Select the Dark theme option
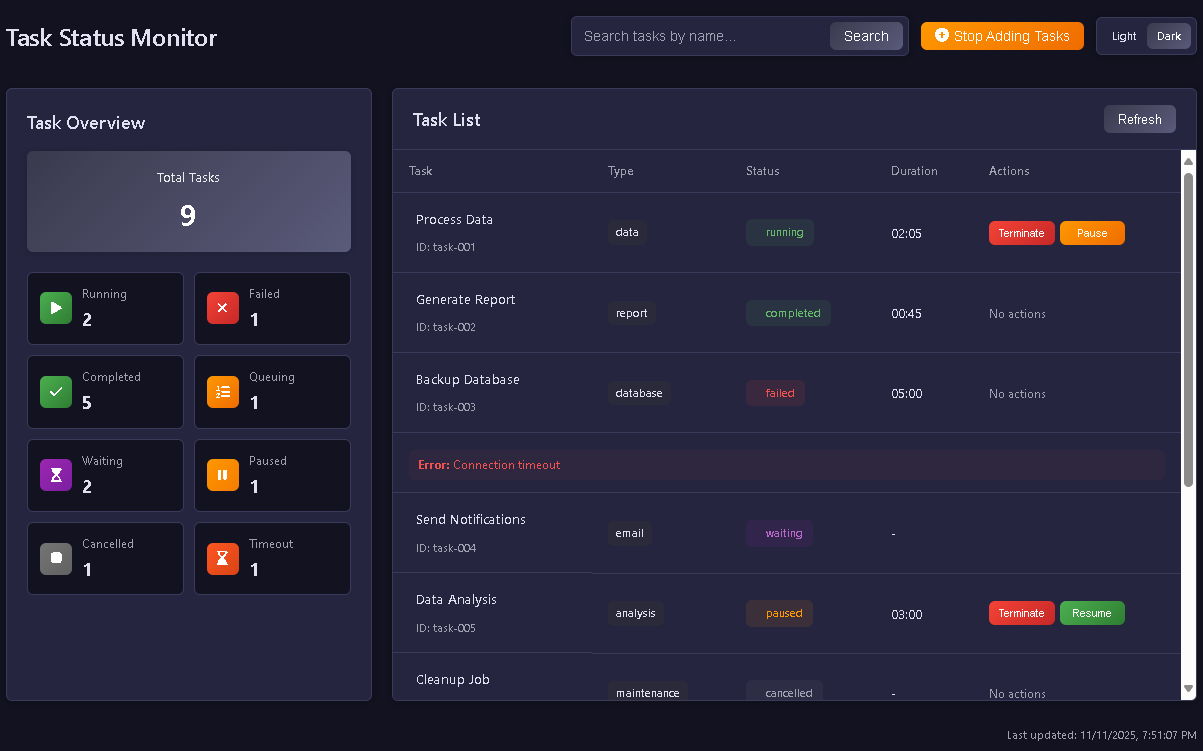Image resolution: width=1203 pixels, height=751 pixels. [1169, 36]
